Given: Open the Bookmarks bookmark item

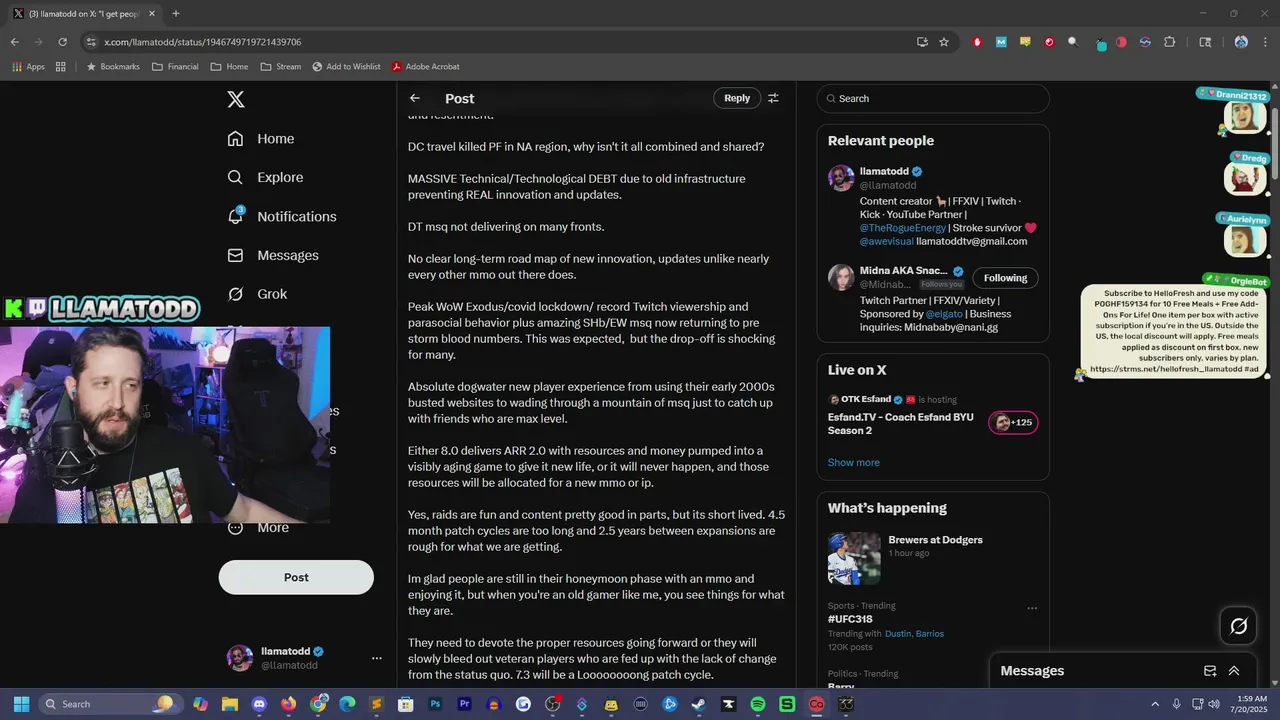Looking at the screenshot, I should tap(112, 66).
